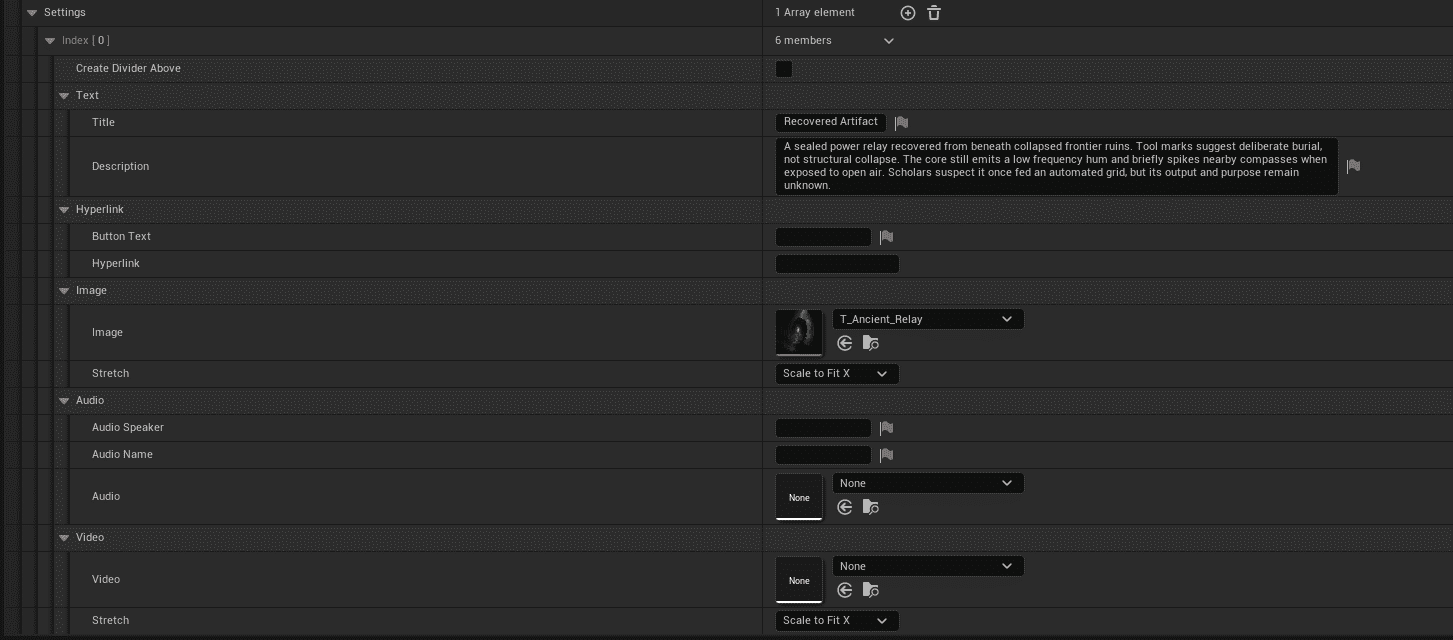1453x640 pixels.
Task: Open T_Ancient_Relay asset picker dropdown
Action: tap(928, 319)
